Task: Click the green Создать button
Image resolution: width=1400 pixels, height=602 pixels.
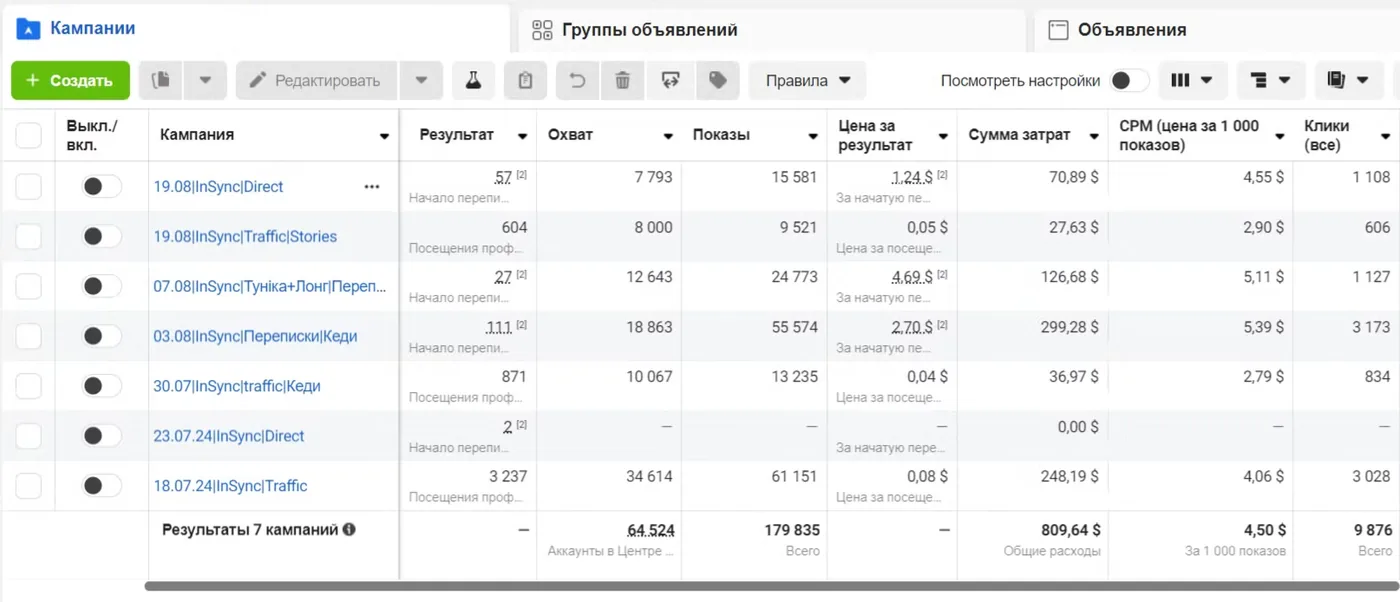Action: tap(70, 81)
